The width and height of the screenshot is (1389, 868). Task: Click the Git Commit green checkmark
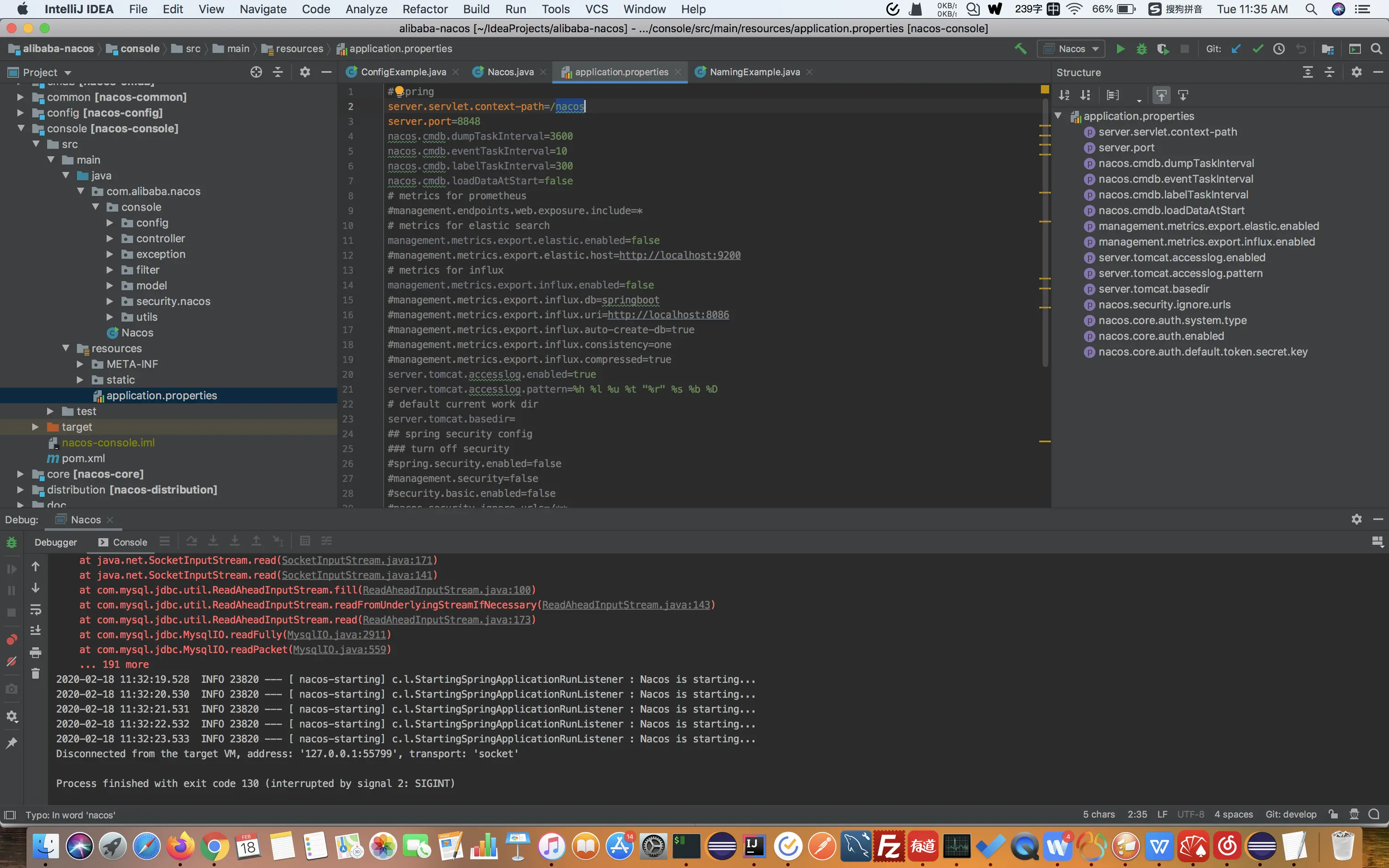1258,49
